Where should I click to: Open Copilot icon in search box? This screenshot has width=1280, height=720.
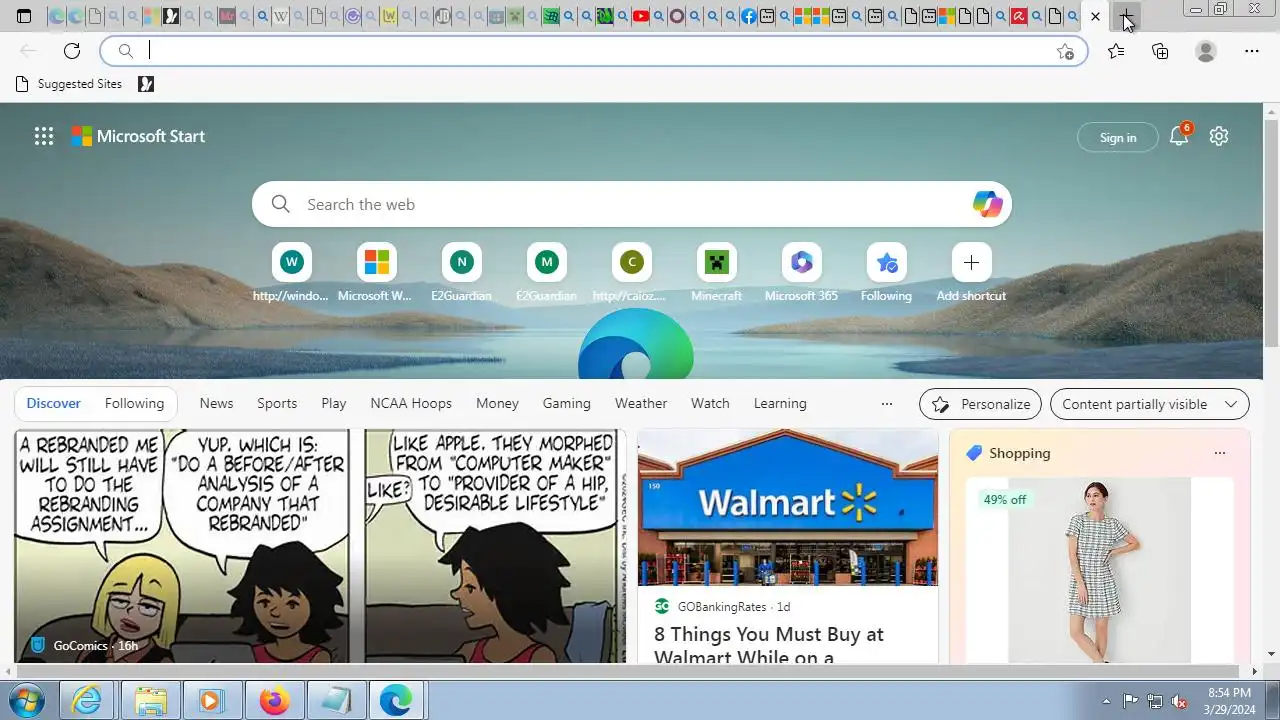[x=987, y=204]
